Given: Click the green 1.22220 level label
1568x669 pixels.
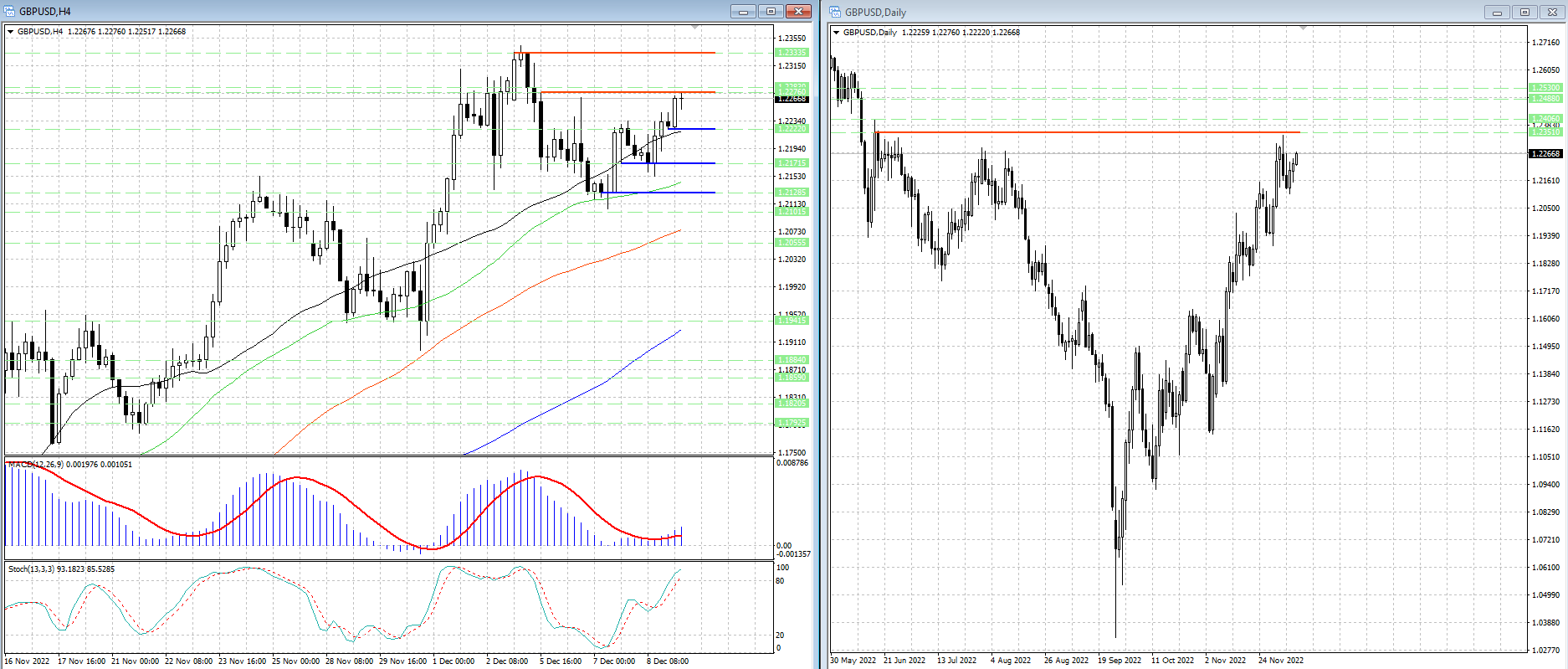Looking at the screenshot, I should coord(792,129).
